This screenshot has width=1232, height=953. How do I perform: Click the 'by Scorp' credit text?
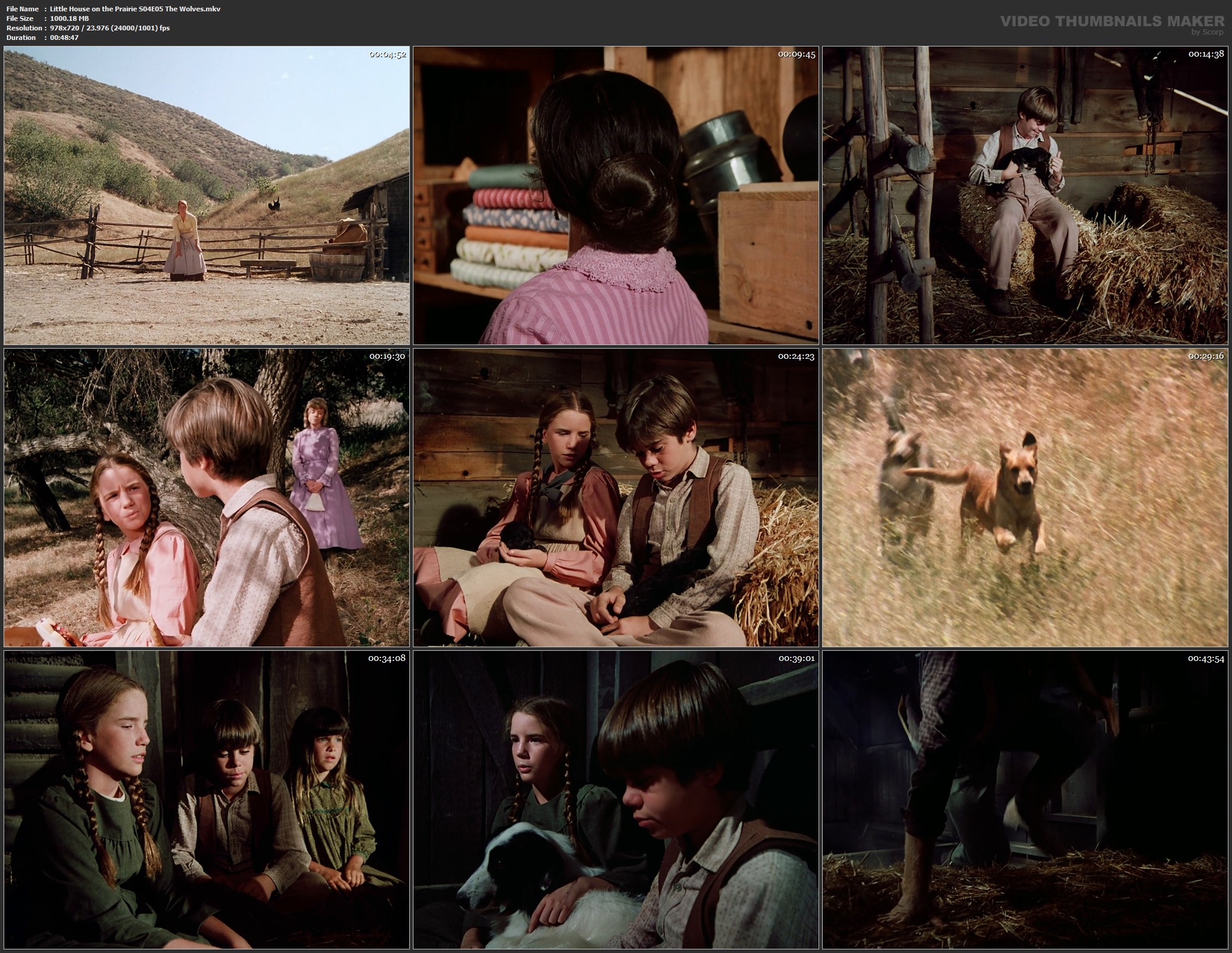coord(1206,32)
